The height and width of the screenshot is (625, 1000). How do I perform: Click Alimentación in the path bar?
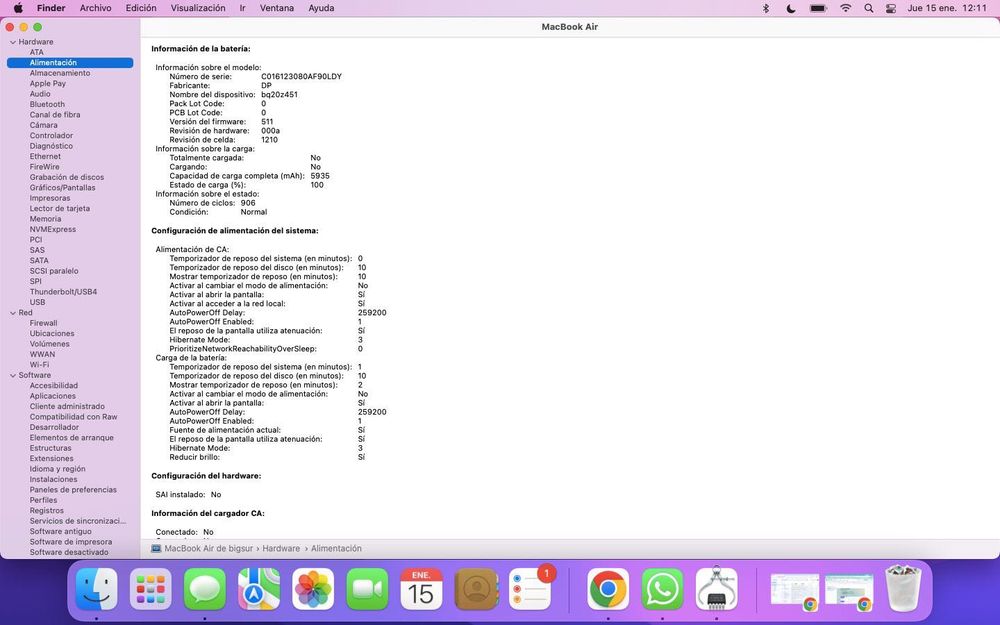pyautogui.click(x=336, y=548)
